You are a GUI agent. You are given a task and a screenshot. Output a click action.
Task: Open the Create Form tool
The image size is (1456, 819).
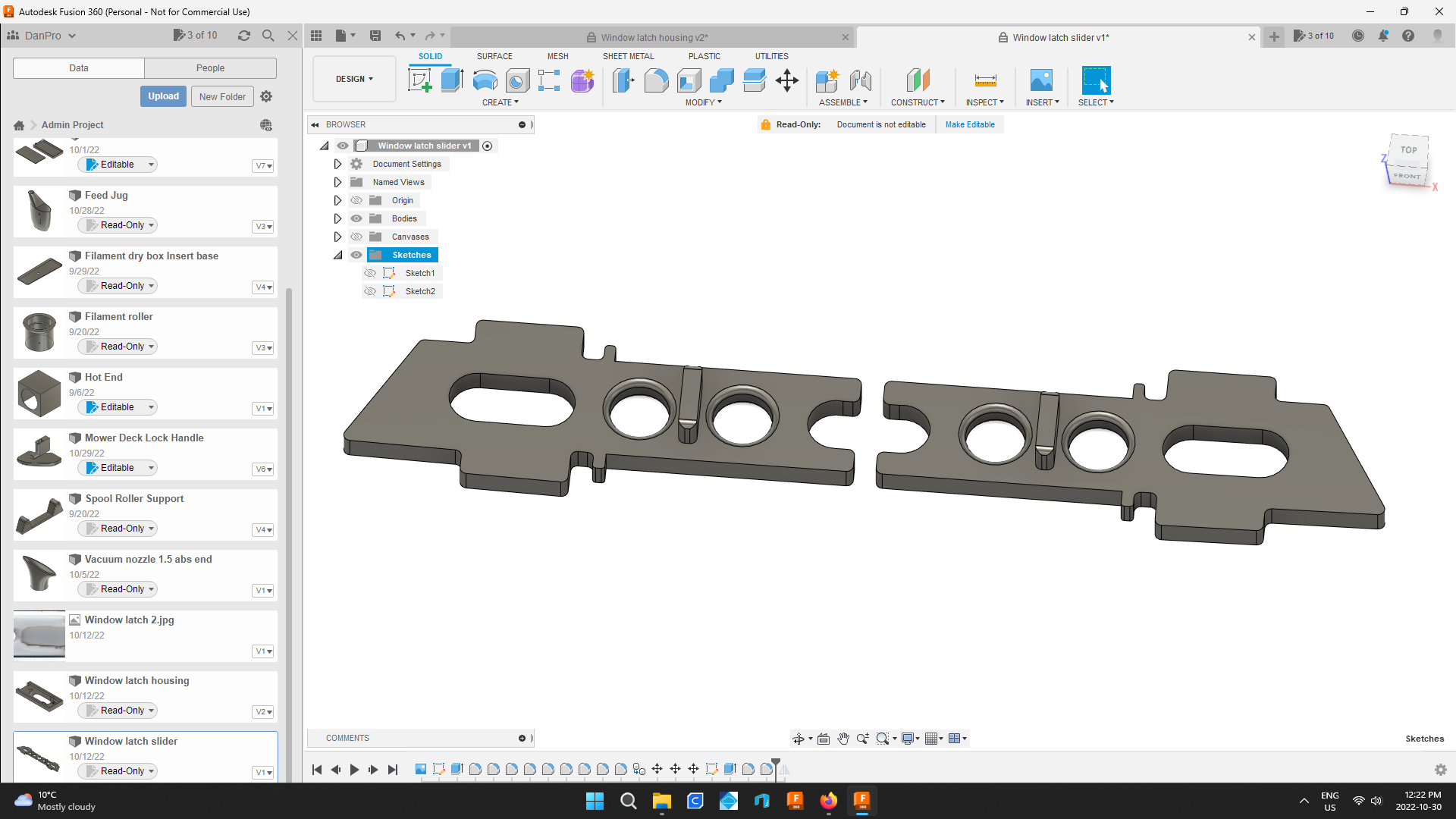[x=582, y=80]
